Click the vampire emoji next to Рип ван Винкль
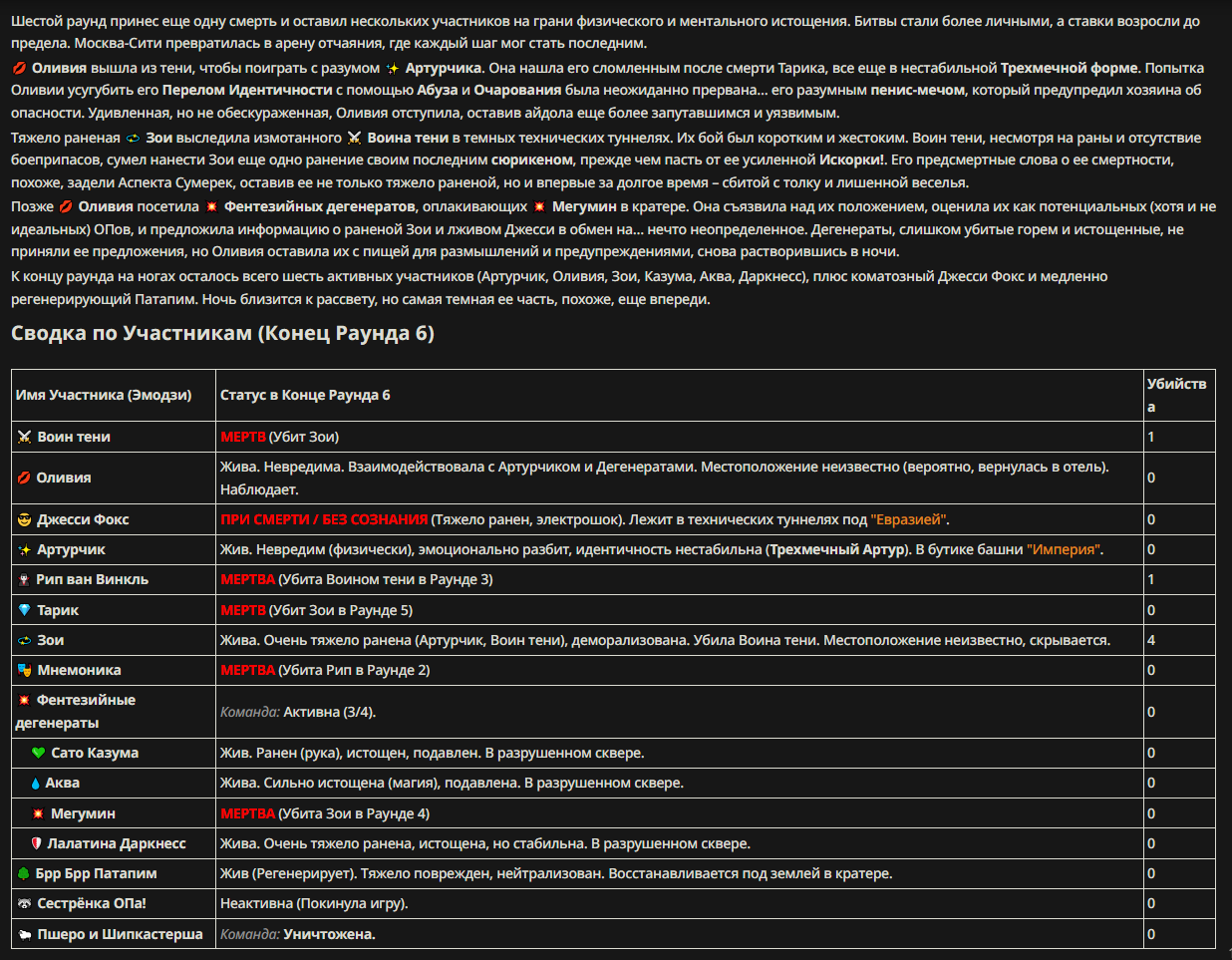 click(24, 579)
